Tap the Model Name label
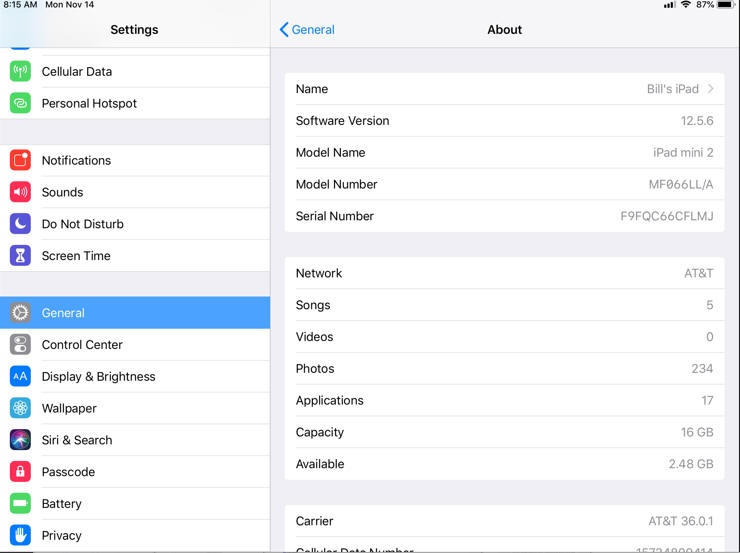This screenshot has height=553, width=740. [x=330, y=152]
